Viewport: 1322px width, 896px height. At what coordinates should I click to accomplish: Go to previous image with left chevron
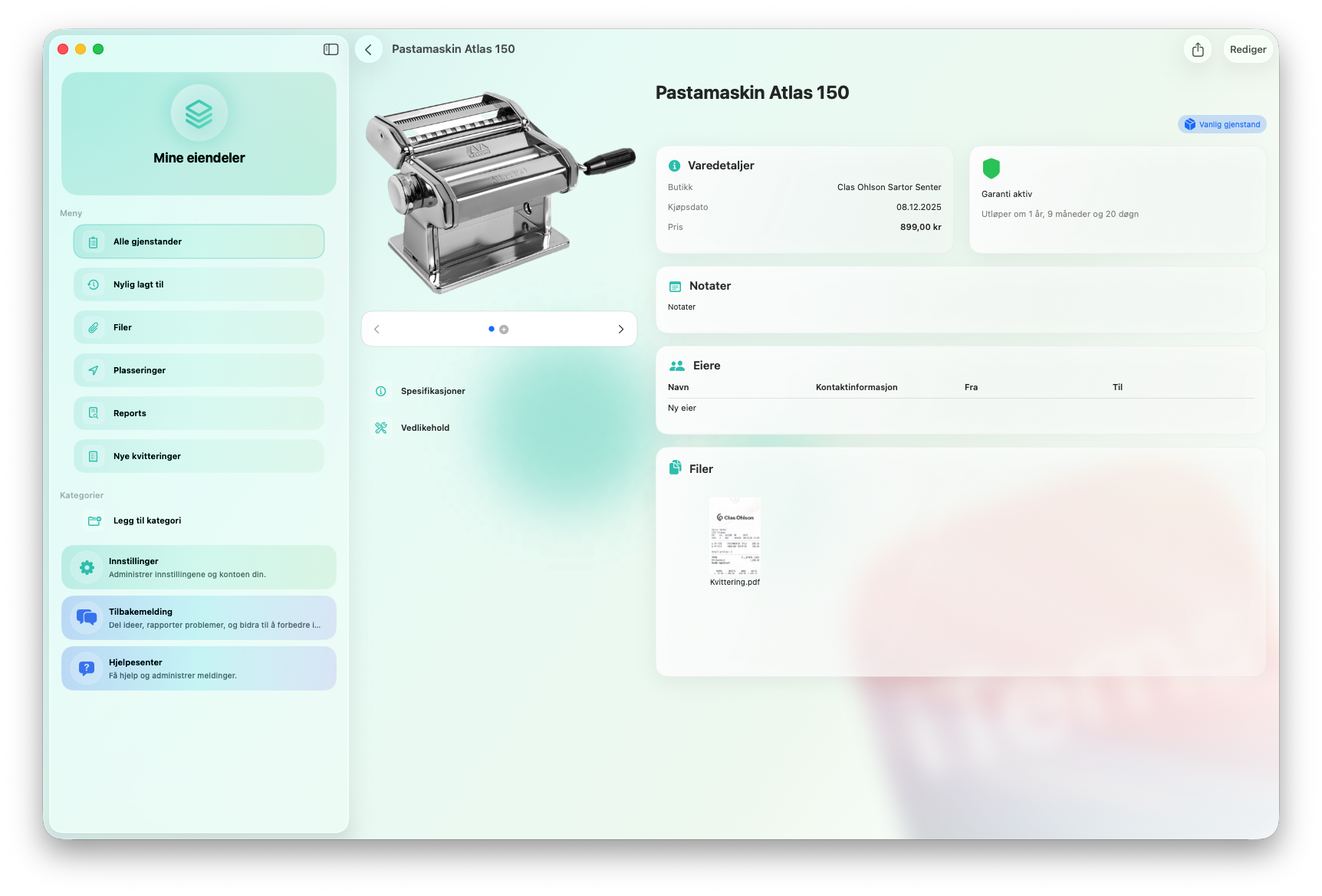coord(377,330)
